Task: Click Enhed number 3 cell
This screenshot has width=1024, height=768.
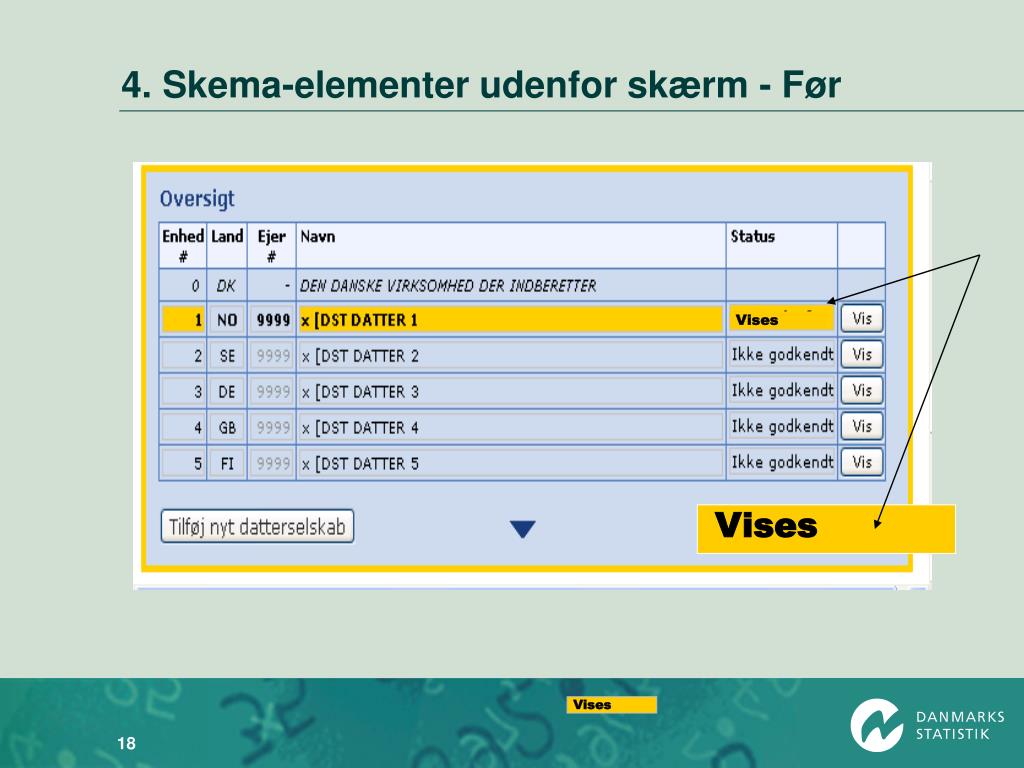Action: point(183,391)
